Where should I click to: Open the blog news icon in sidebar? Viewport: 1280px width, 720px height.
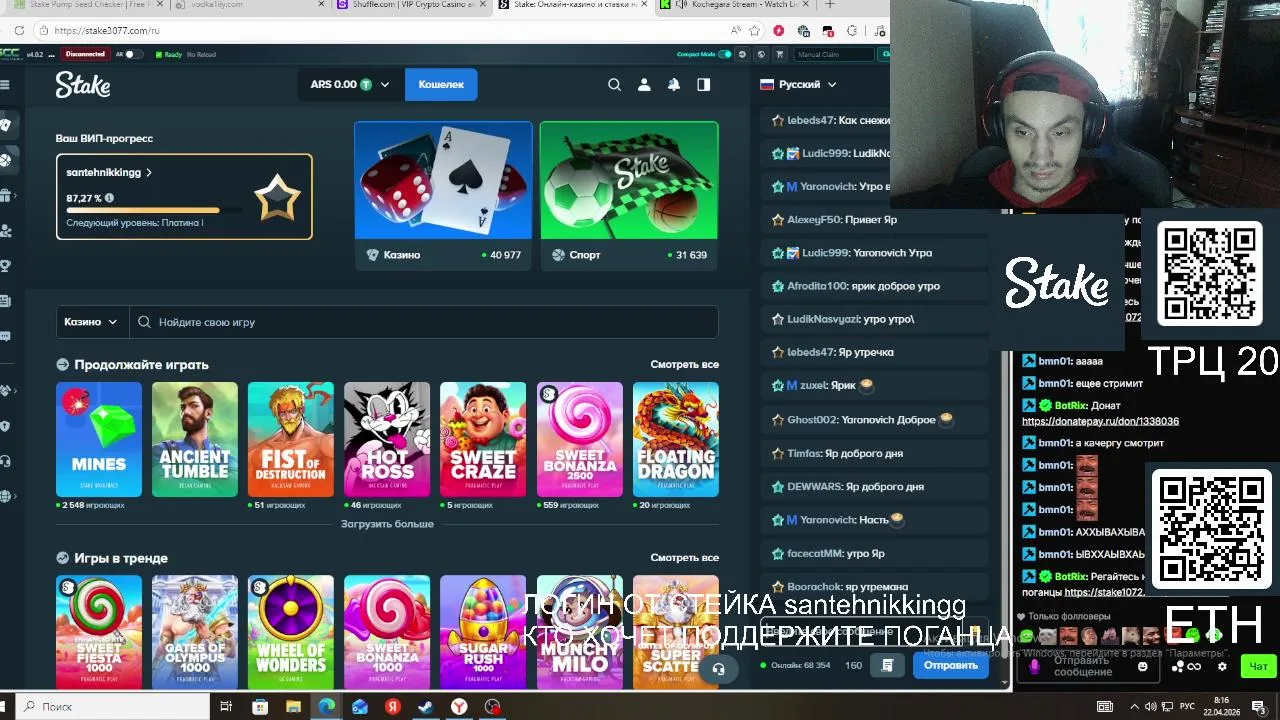(x=5, y=301)
